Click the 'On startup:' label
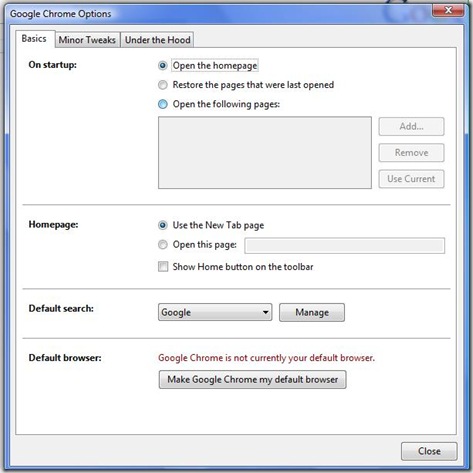The height and width of the screenshot is (473, 473). click(53, 65)
